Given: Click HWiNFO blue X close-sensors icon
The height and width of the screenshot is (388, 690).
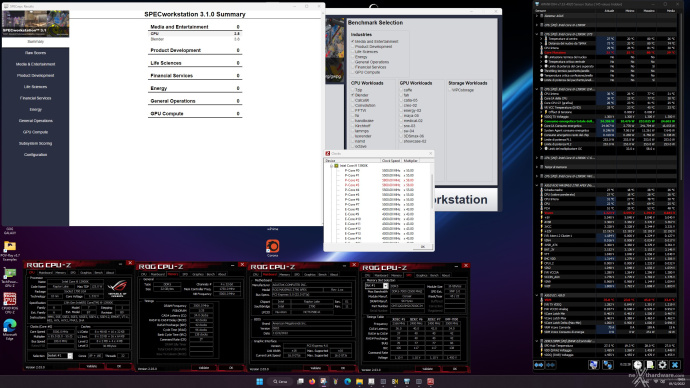Looking at the screenshot, I should pyautogui.click(x=675, y=365).
